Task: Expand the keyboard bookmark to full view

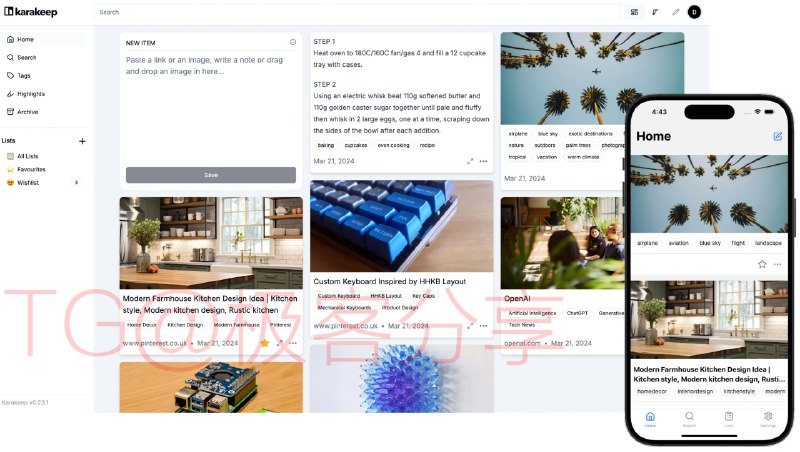Action: click(470, 325)
